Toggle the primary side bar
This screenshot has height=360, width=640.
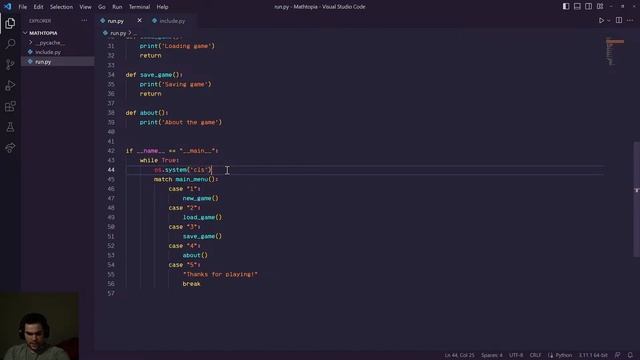[x=566, y=7]
